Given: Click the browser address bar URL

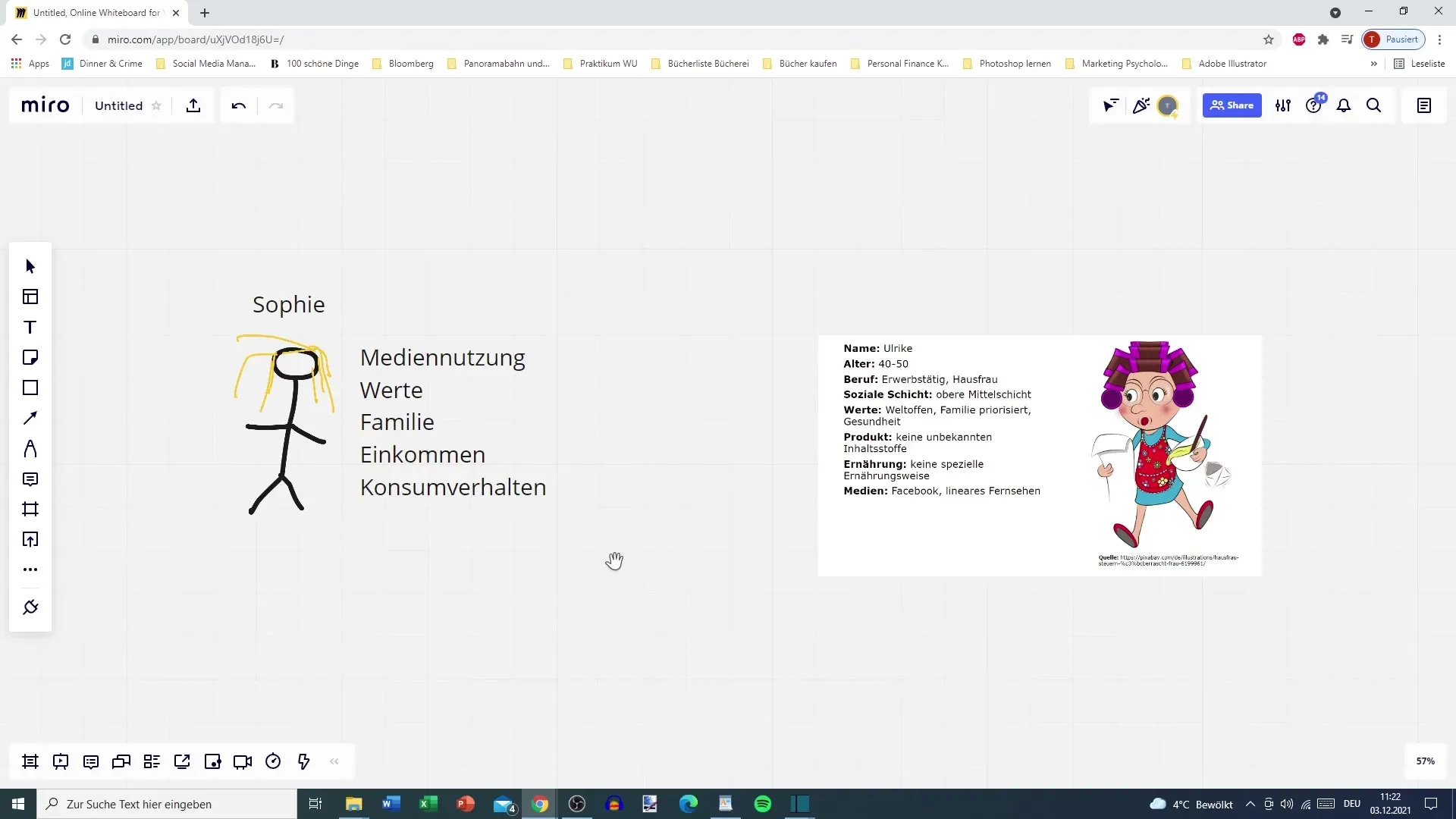Looking at the screenshot, I should (x=196, y=39).
